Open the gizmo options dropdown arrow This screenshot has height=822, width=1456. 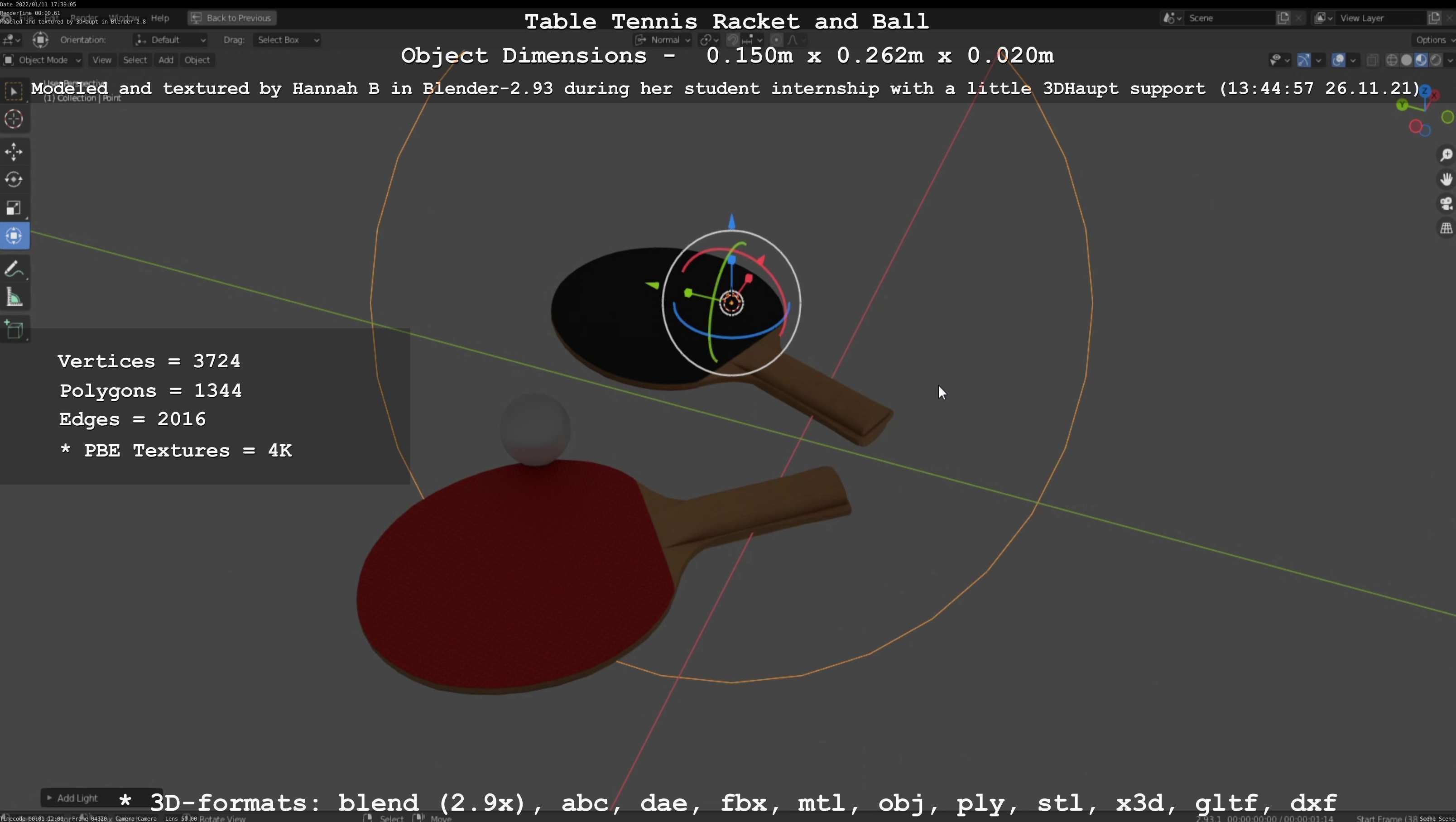click(1318, 60)
